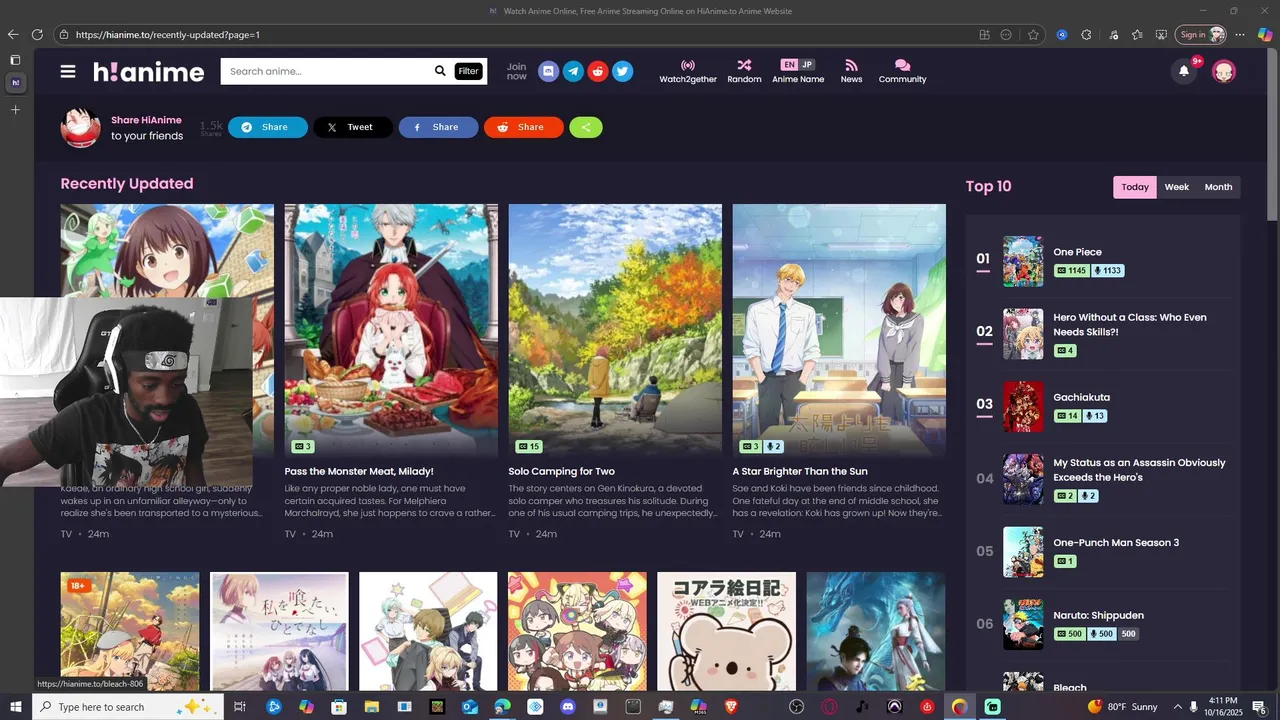Open browser Settings and more menu

pyautogui.click(x=1240, y=34)
